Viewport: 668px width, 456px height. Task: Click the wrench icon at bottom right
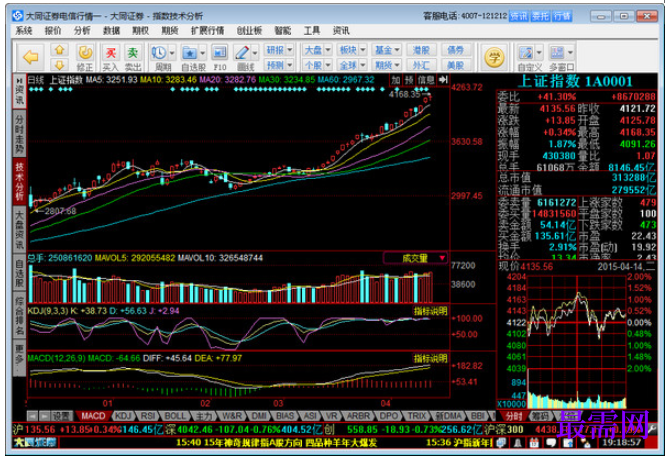tap(652, 429)
